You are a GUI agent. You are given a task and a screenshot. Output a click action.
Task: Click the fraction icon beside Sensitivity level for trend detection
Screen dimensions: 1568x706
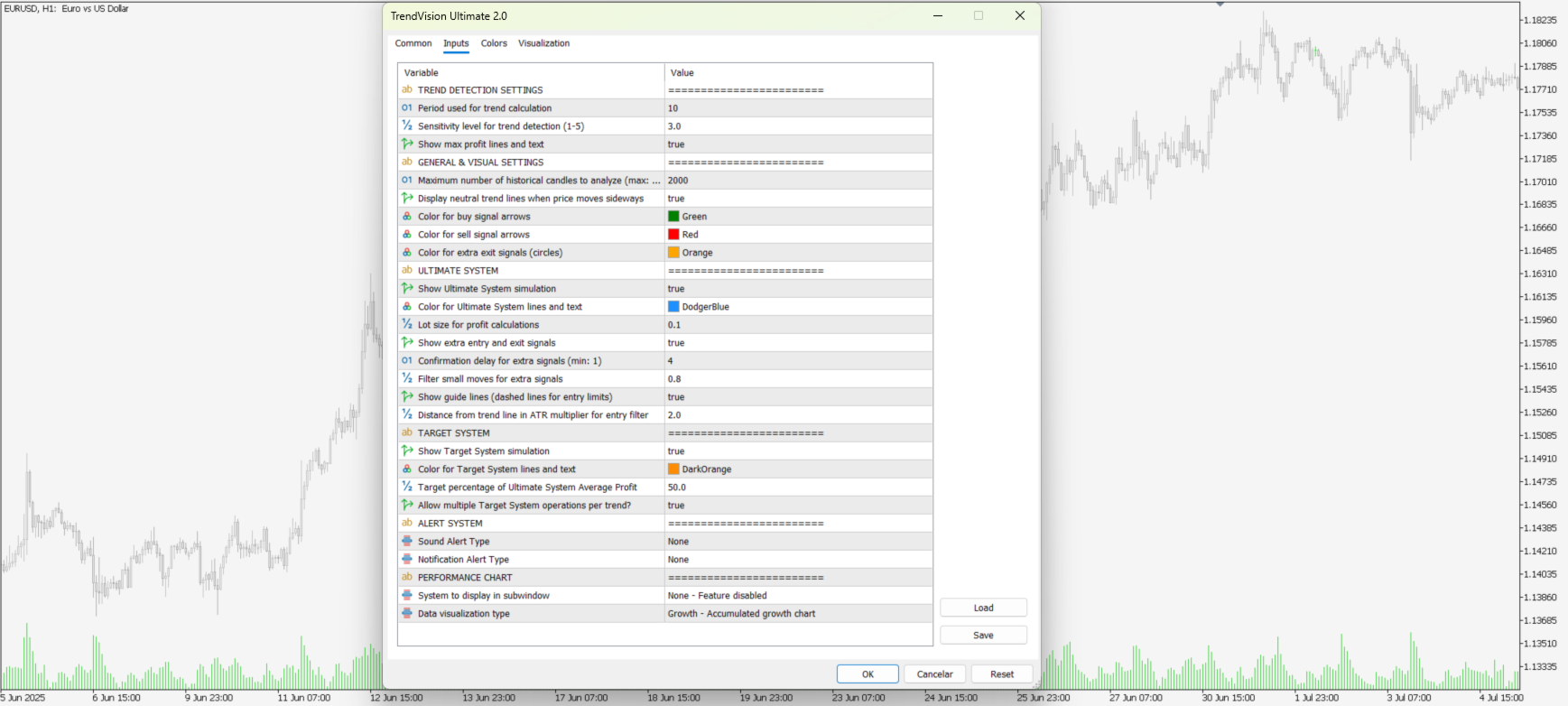tap(407, 125)
